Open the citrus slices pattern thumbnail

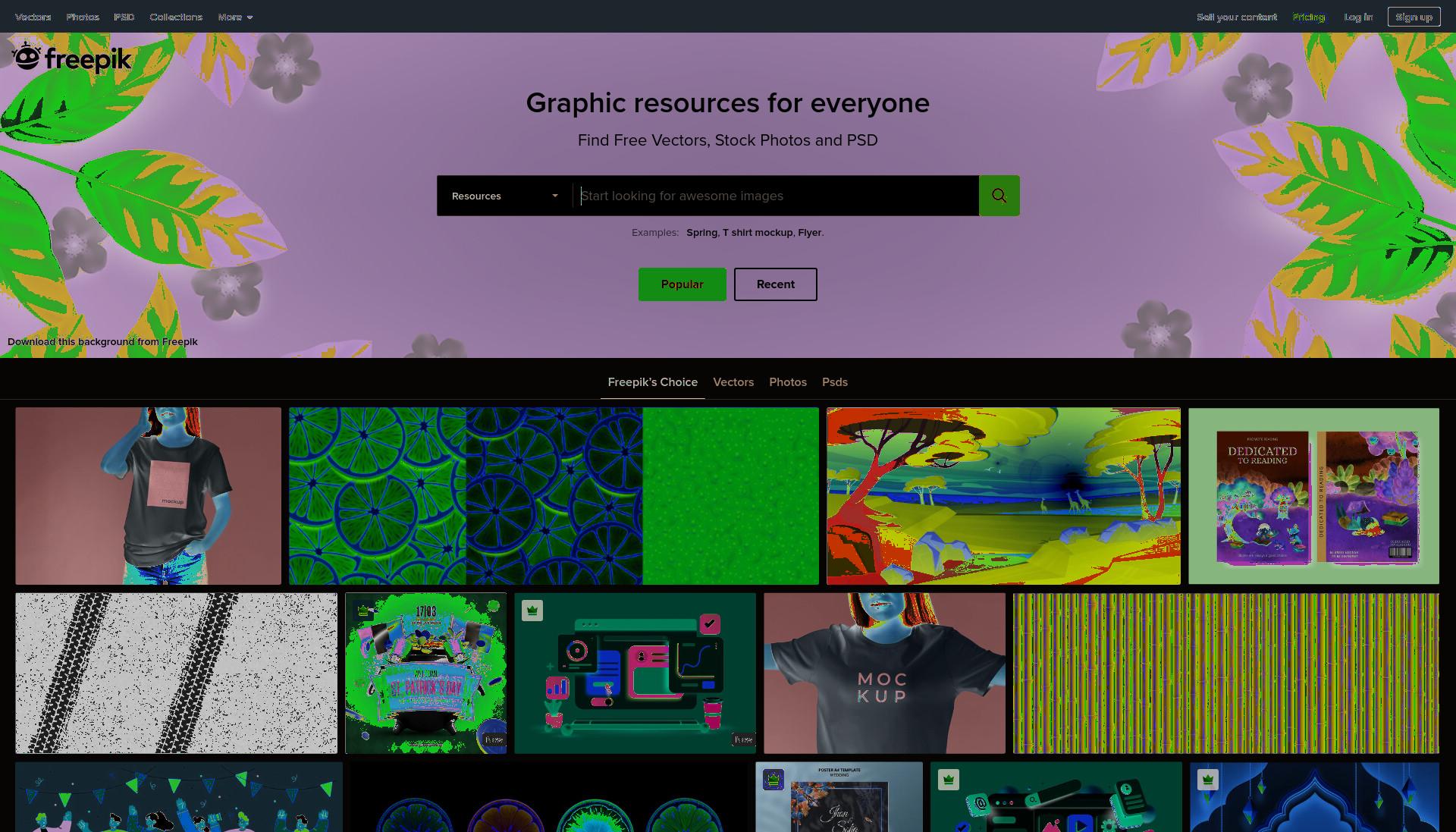(x=554, y=496)
